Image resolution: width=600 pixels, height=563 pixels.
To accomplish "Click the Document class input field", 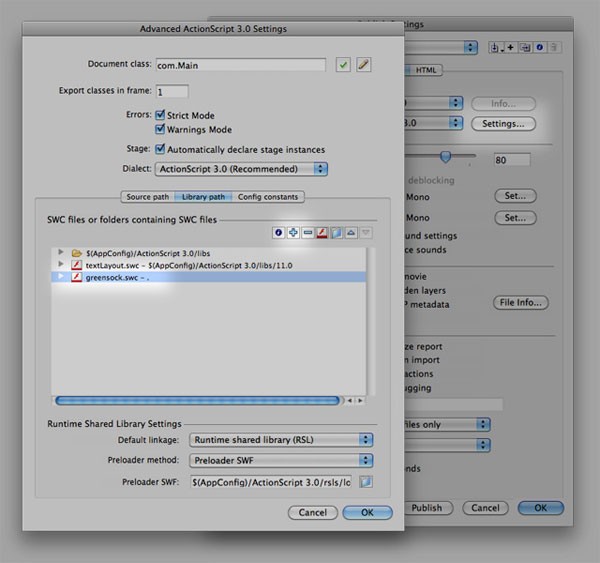I will coord(241,65).
